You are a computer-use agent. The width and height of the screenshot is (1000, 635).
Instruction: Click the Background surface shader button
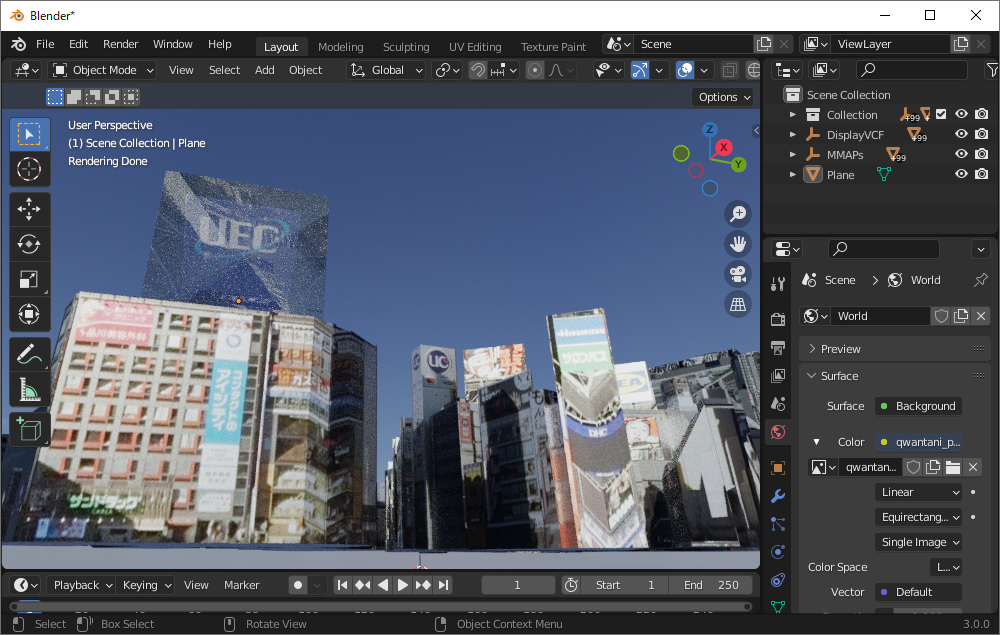[x=918, y=406]
